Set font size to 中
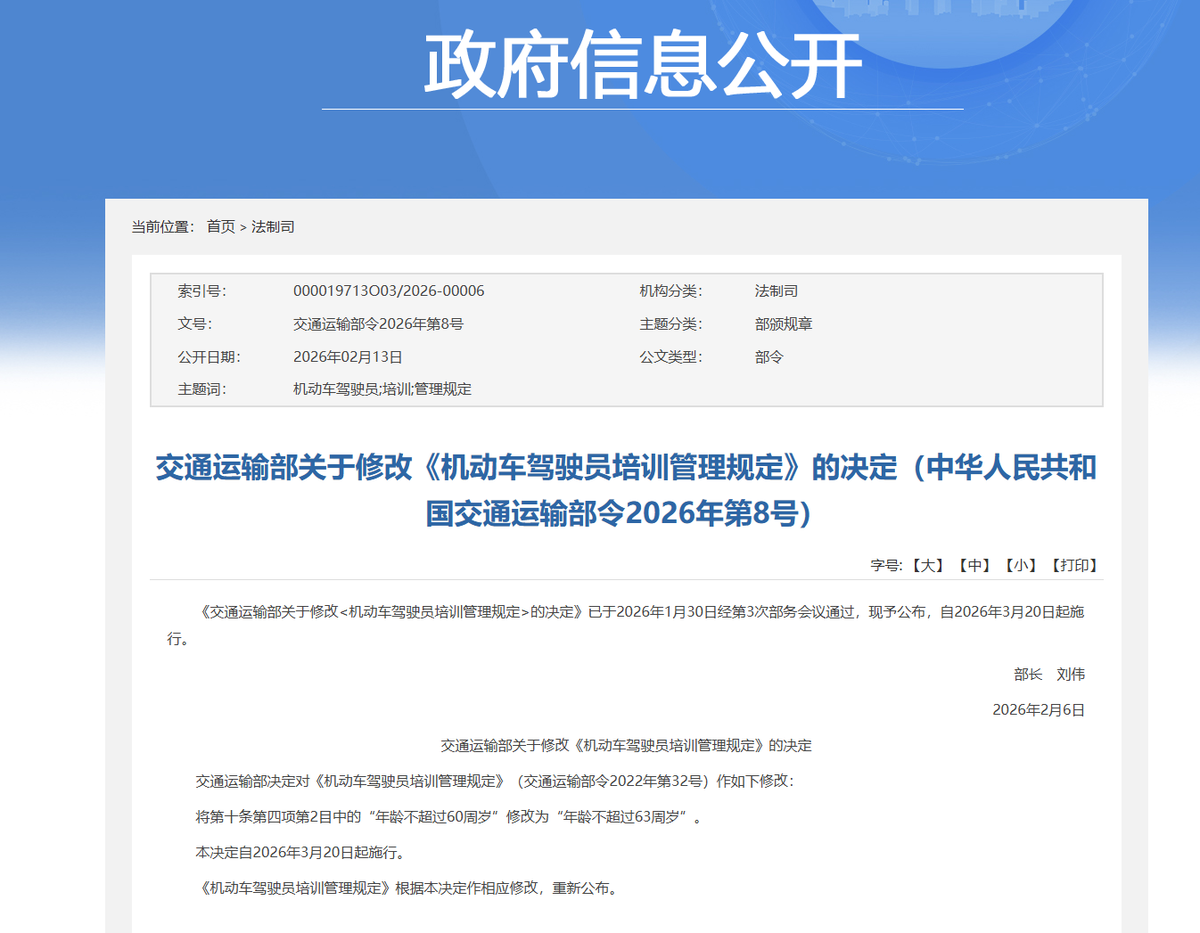1200x933 pixels. click(x=974, y=565)
